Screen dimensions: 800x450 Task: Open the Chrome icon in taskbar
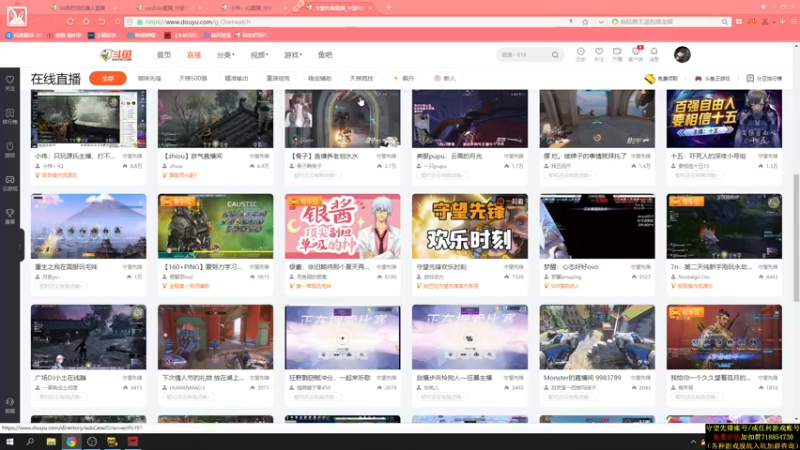point(71,442)
